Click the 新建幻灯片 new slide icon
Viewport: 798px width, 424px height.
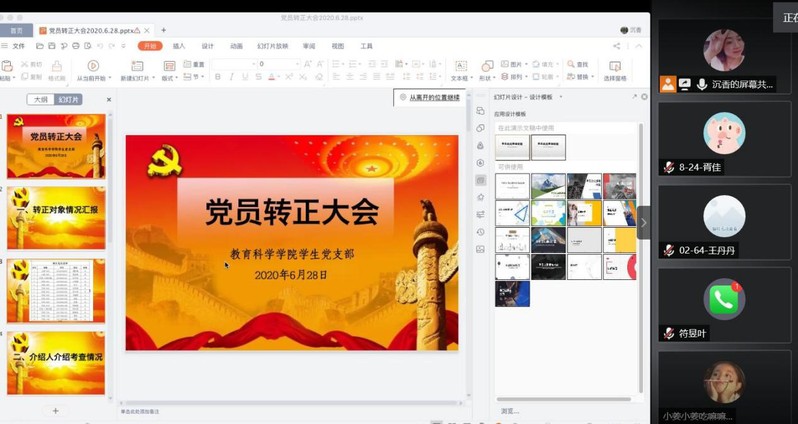(137, 66)
